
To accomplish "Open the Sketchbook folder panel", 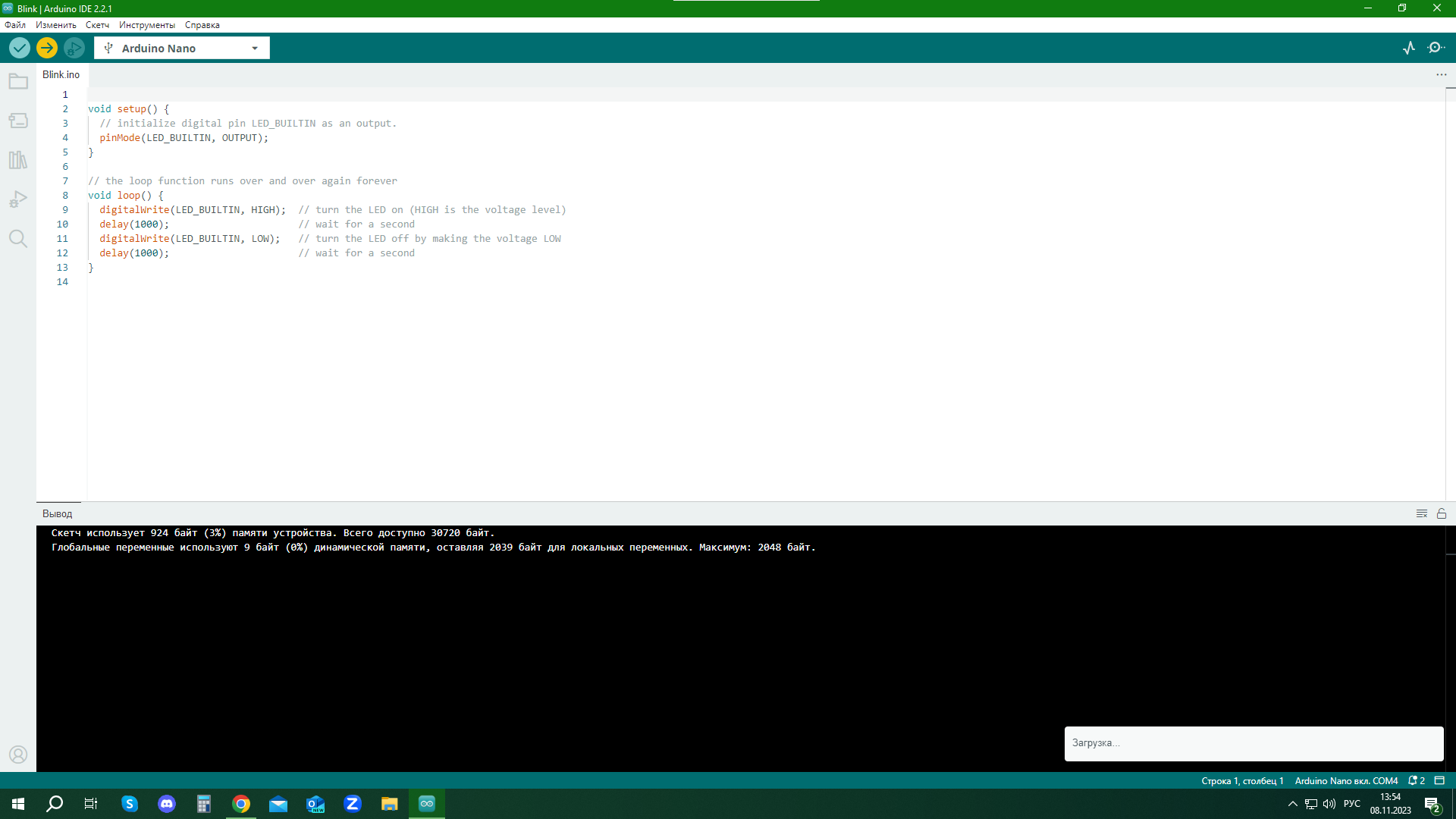I will [x=18, y=81].
